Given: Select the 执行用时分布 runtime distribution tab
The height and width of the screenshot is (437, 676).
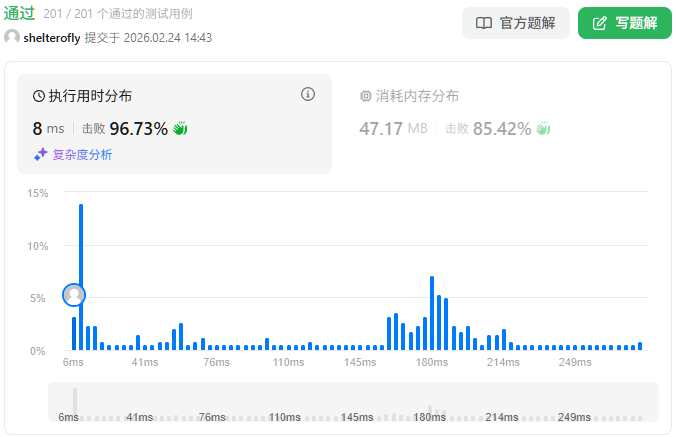Looking at the screenshot, I should pyautogui.click(x=90, y=97).
